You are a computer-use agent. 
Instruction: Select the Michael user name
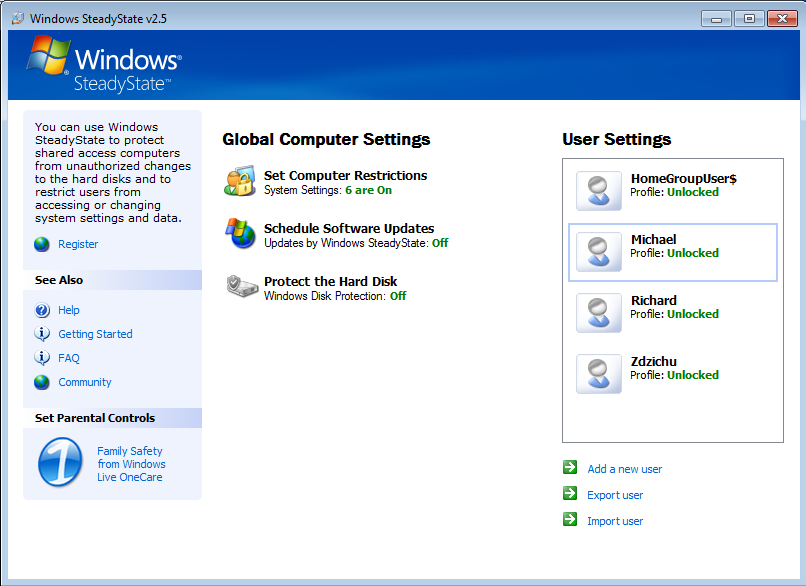tap(653, 240)
